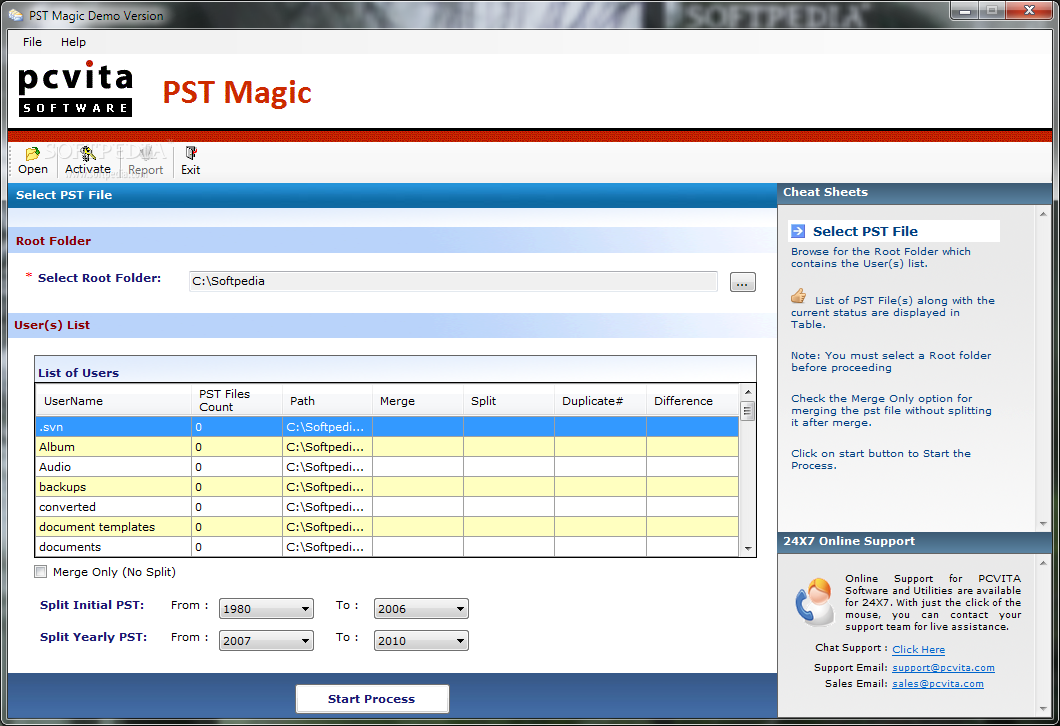The height and width of the screenshot is (726, 1060).
Task: Open Split Yearly PST From year dropdown
Action: 266,640
